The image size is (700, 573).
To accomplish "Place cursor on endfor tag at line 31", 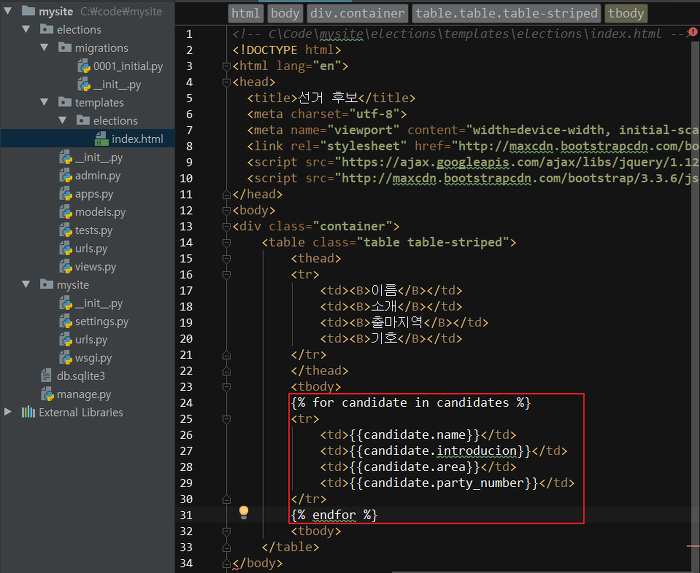I will point(334,515).
